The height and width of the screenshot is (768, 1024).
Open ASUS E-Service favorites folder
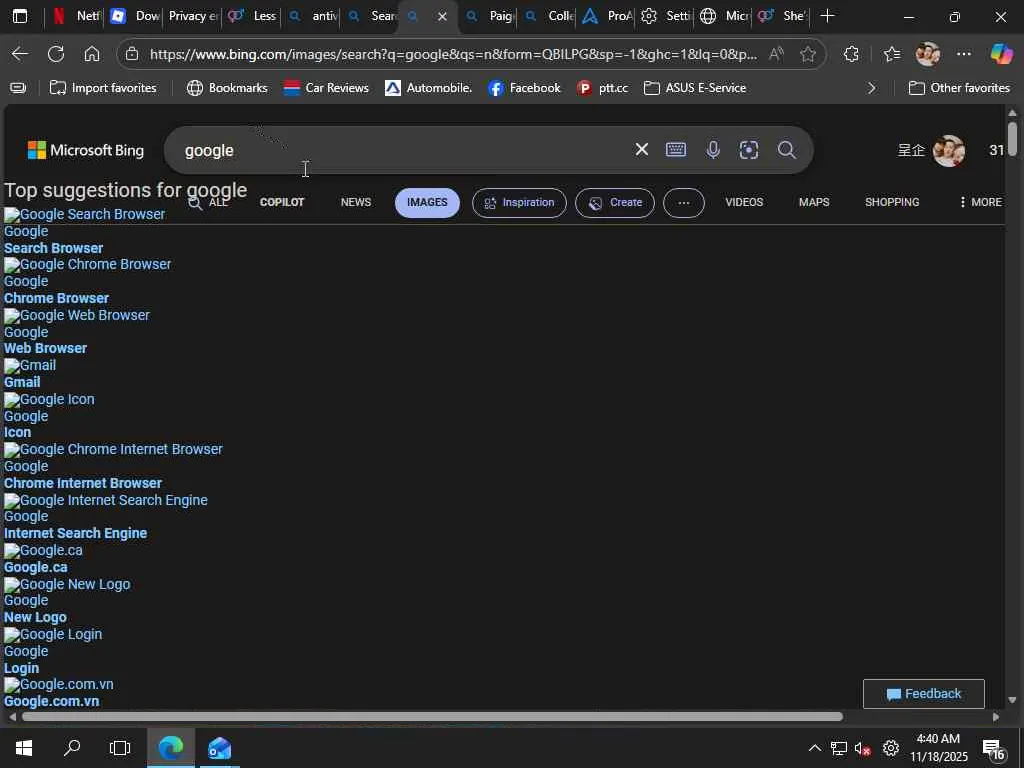click(695, 88)
